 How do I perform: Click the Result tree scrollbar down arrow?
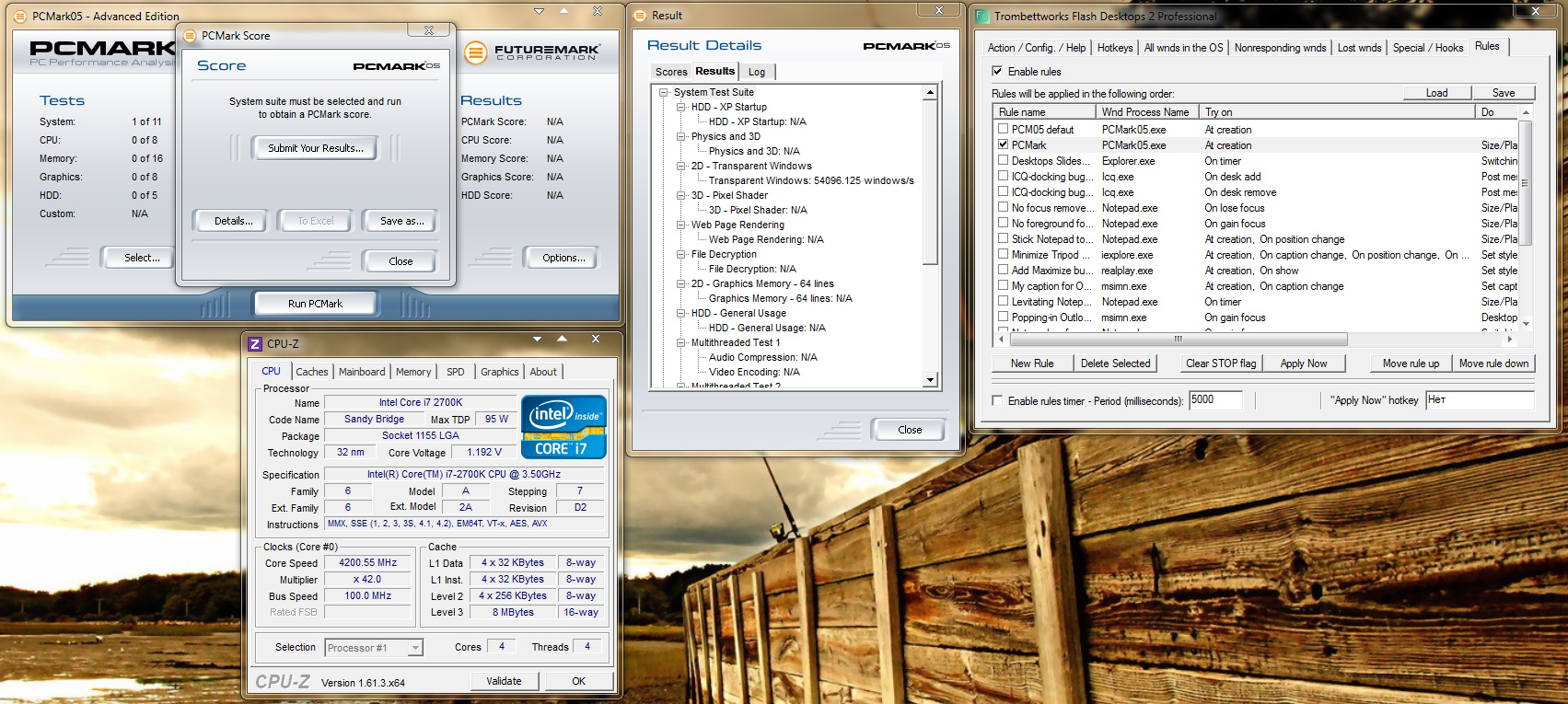pos(930,380)
